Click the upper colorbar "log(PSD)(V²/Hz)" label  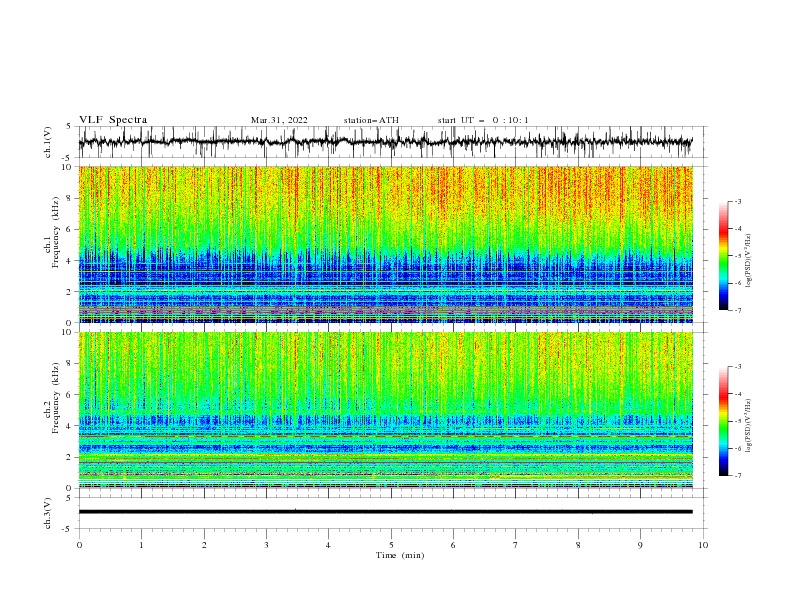tap(749, 261)
